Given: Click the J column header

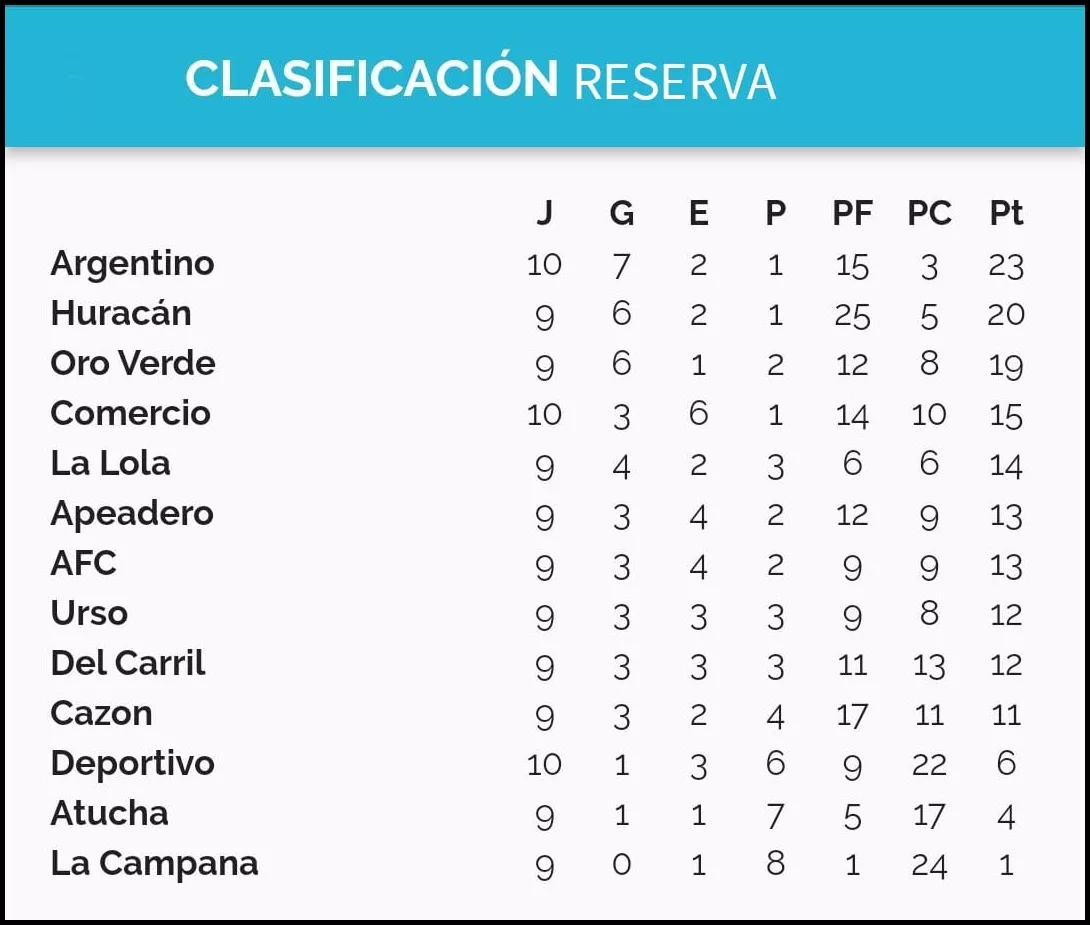Looking at the screenshot, I should click(x=544, y=213).
